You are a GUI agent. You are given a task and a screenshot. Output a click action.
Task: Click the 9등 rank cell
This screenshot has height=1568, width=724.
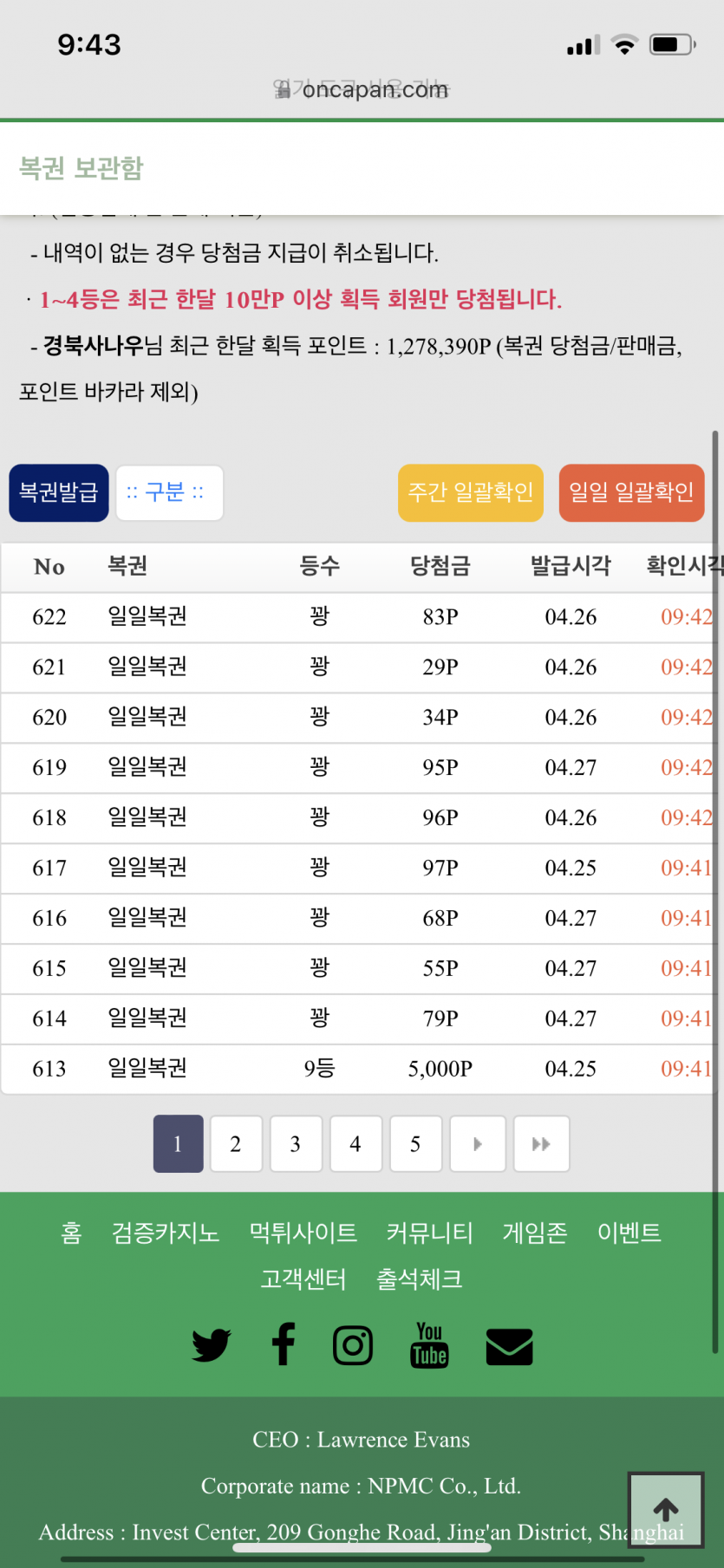pyautogui.click(x=319, y=1069)
